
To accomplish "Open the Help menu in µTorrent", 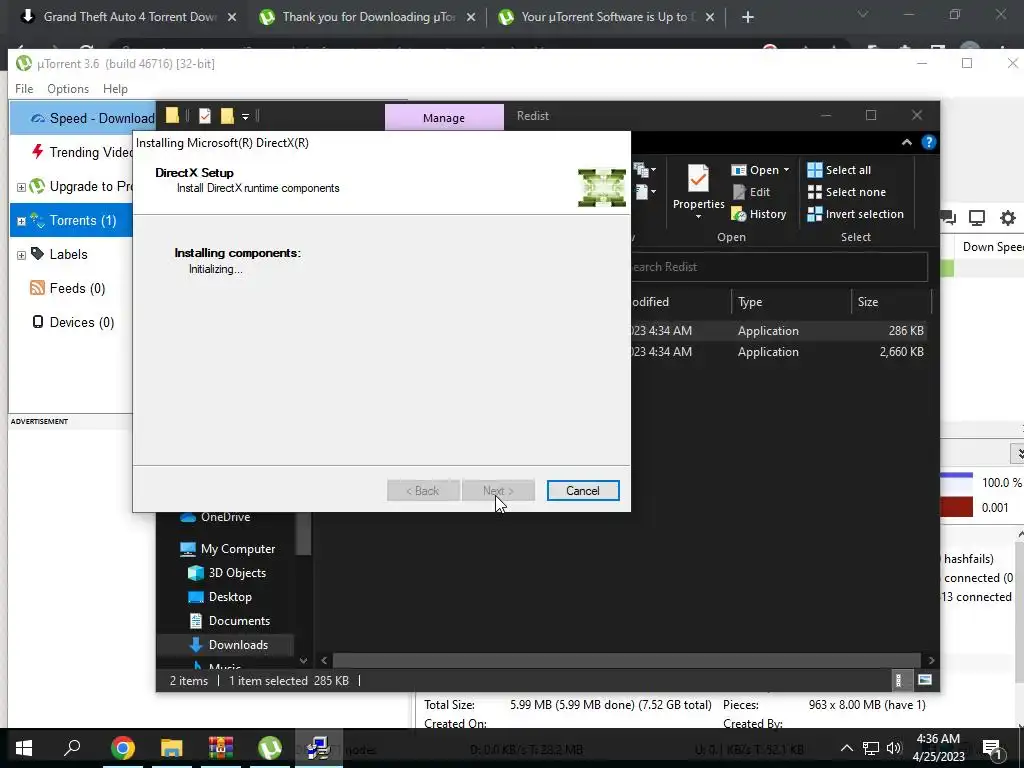I will click(115, 89).
